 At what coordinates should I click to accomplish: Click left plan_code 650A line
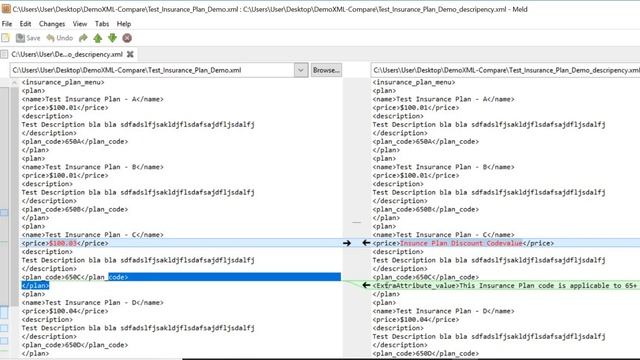(75, 142)
